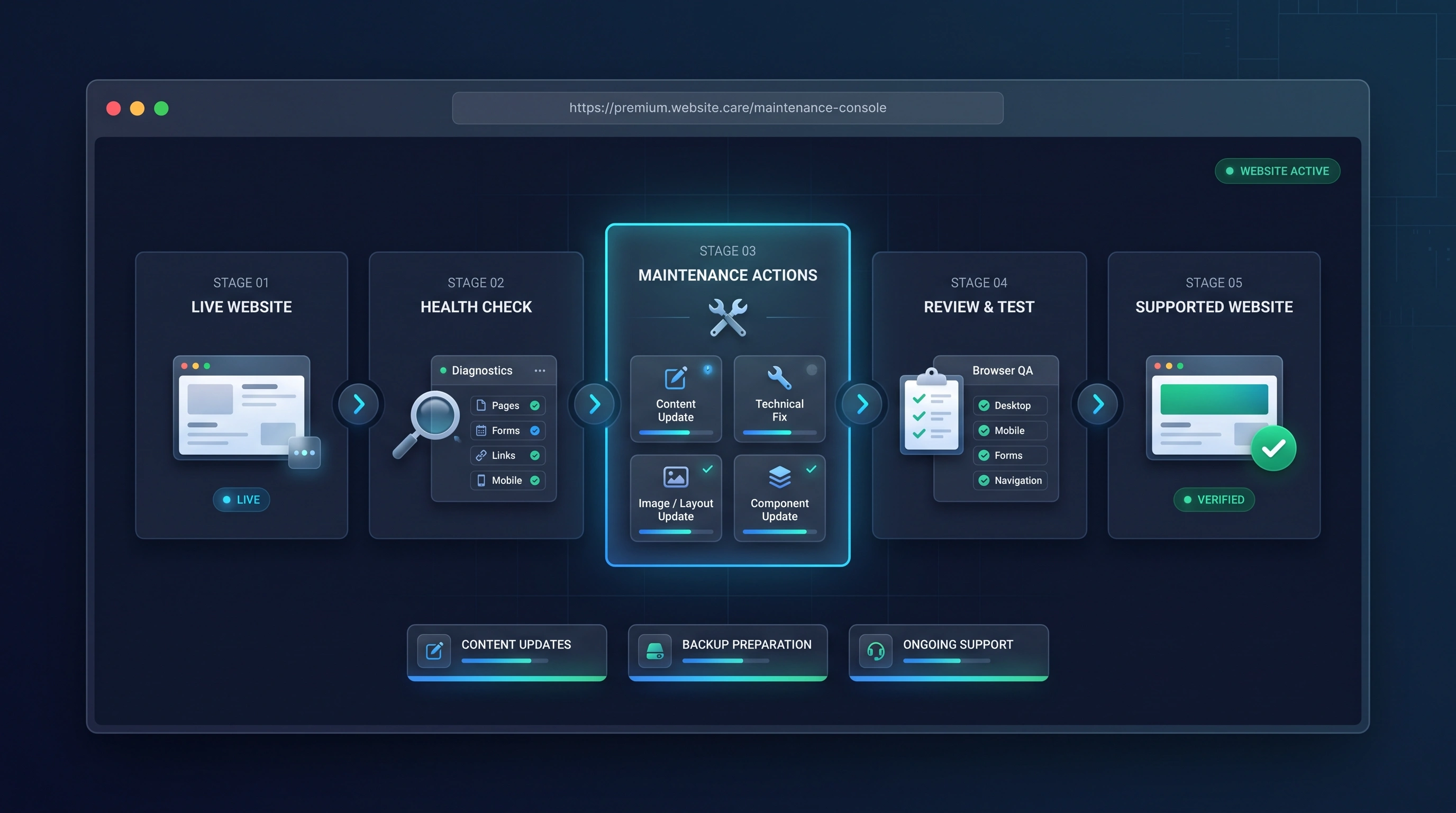Click the URL address bar

click(728, 108)
